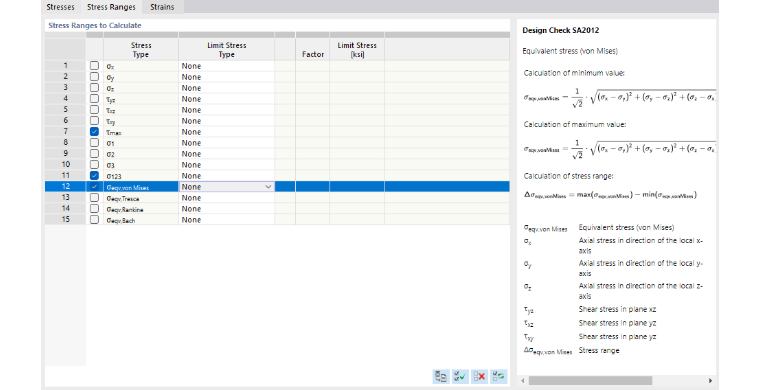The height and width of the screenshot is (390, 760).
Task: Enable the σ3 checkbox in row 10
Action: pyautogui.click(x=94, y=165)
